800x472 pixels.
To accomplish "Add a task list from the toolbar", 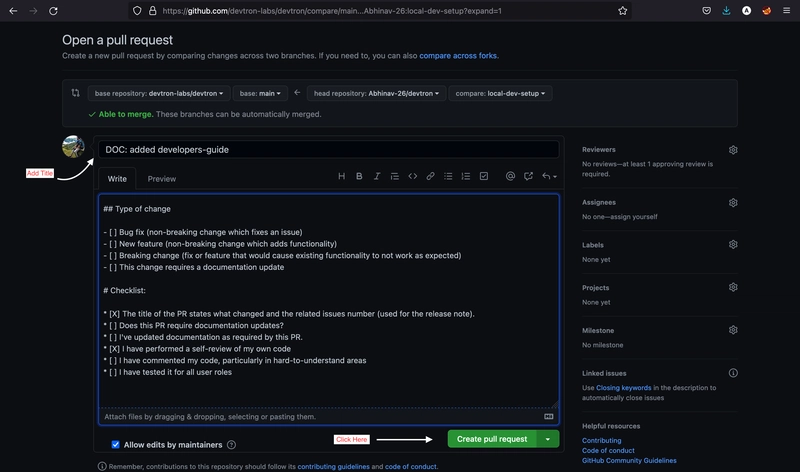I will click(x=484, y=176).
